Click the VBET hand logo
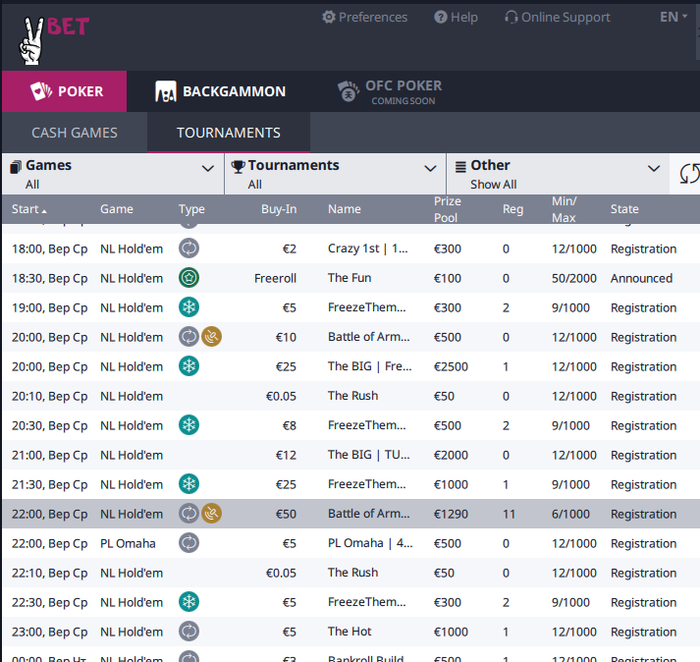 (x=31, y=42)
